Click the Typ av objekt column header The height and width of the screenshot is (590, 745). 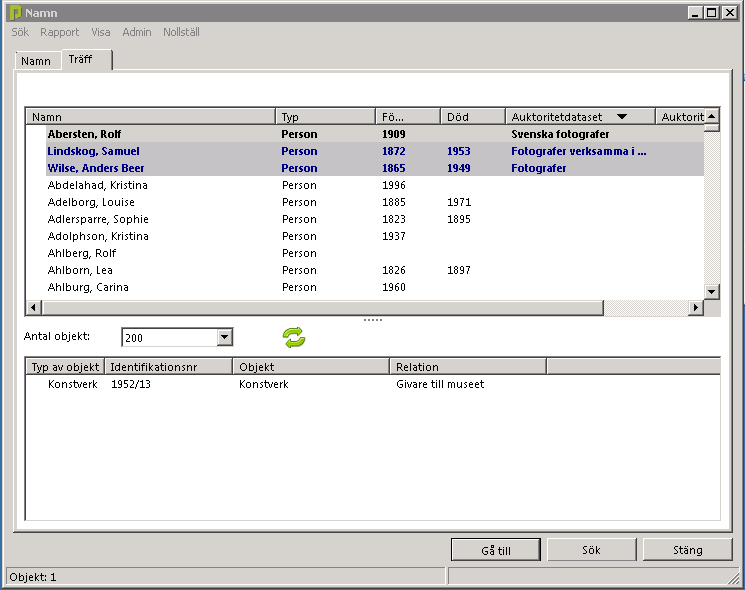click(x=65, y=367)
